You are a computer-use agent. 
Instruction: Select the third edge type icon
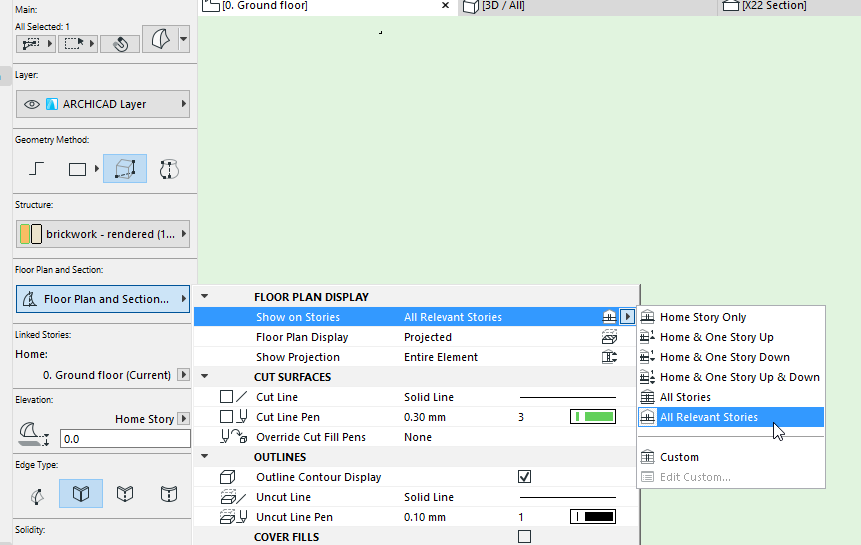125,494
